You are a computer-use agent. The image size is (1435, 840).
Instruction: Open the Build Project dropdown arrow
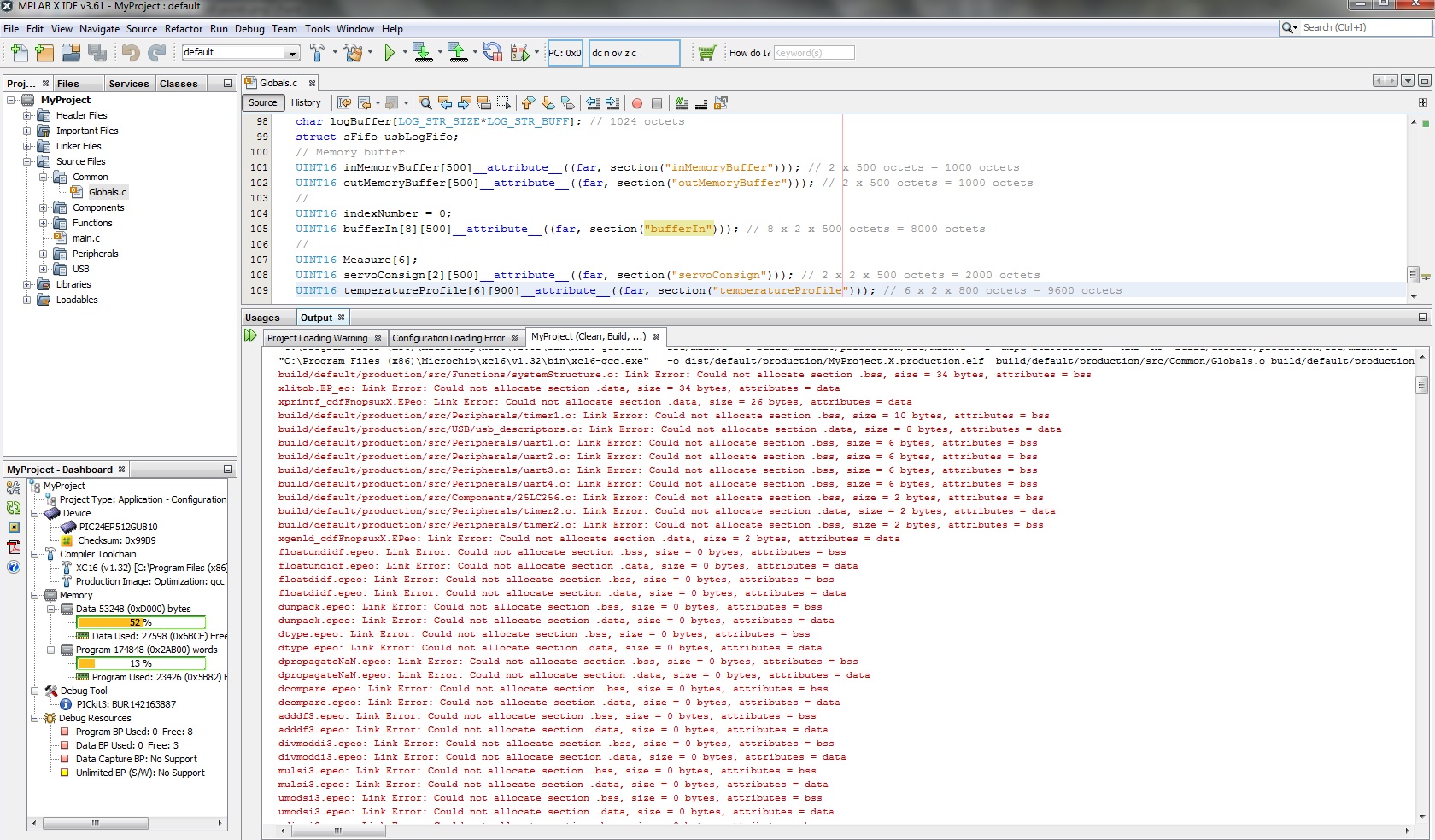click(333, 53)
